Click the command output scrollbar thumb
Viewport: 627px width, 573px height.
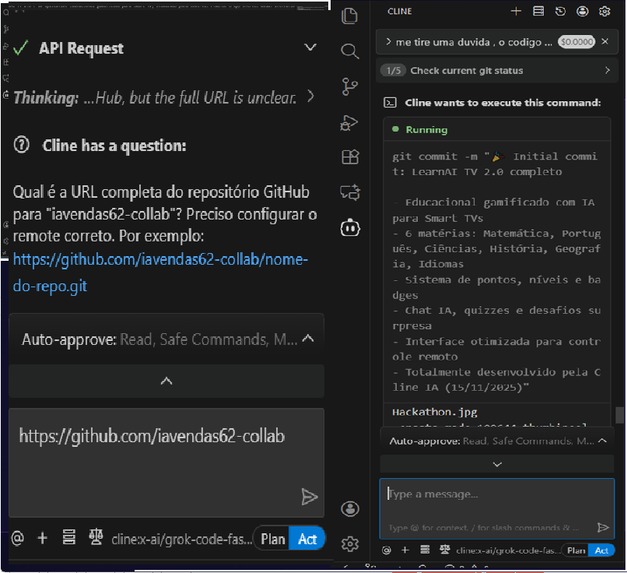pyautogui.click(x=619, y=415)
